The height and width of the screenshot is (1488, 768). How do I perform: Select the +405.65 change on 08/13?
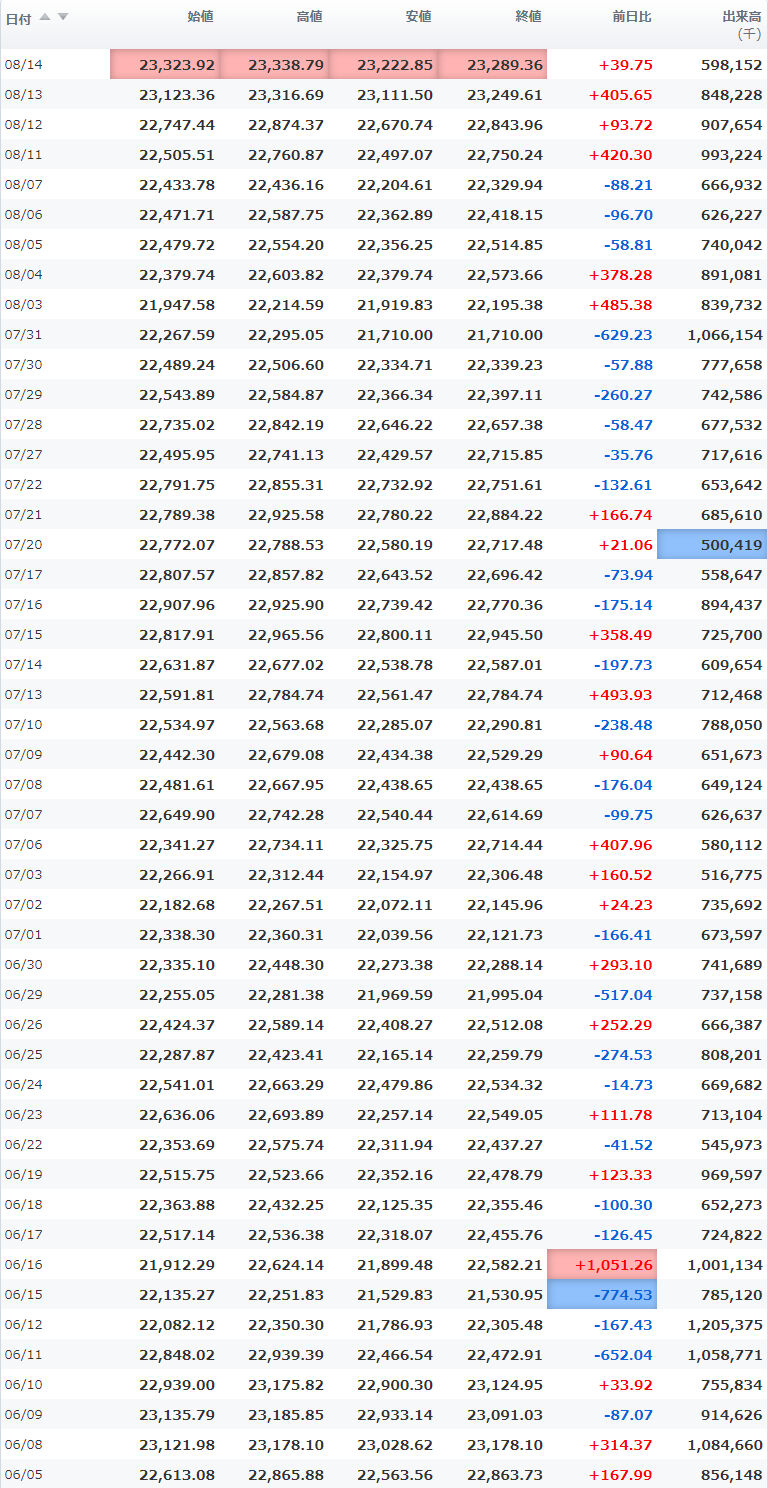[621, 94]
